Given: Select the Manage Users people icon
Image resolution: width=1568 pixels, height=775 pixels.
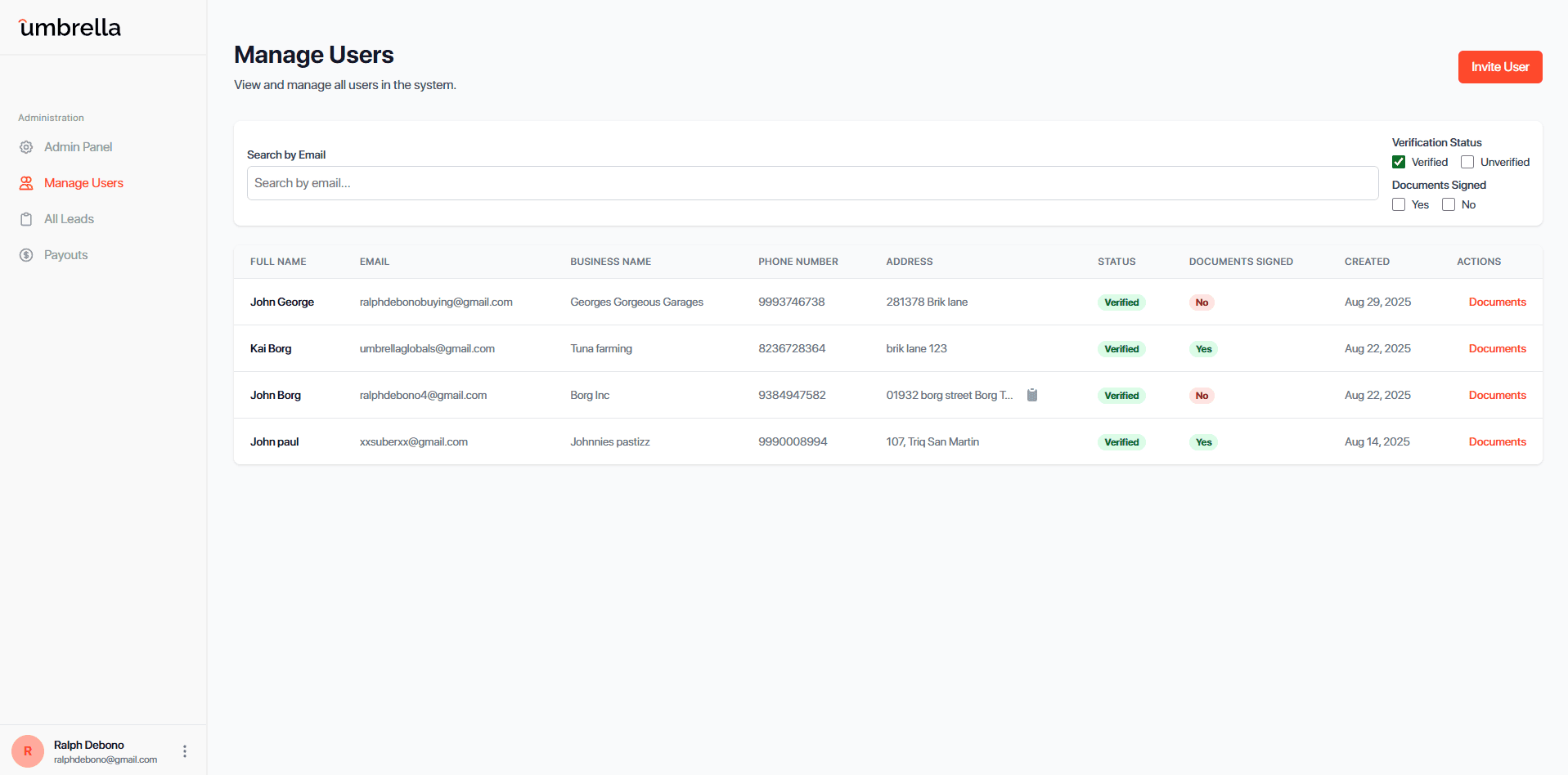Looking at the screenshot, I should (26, 182).
